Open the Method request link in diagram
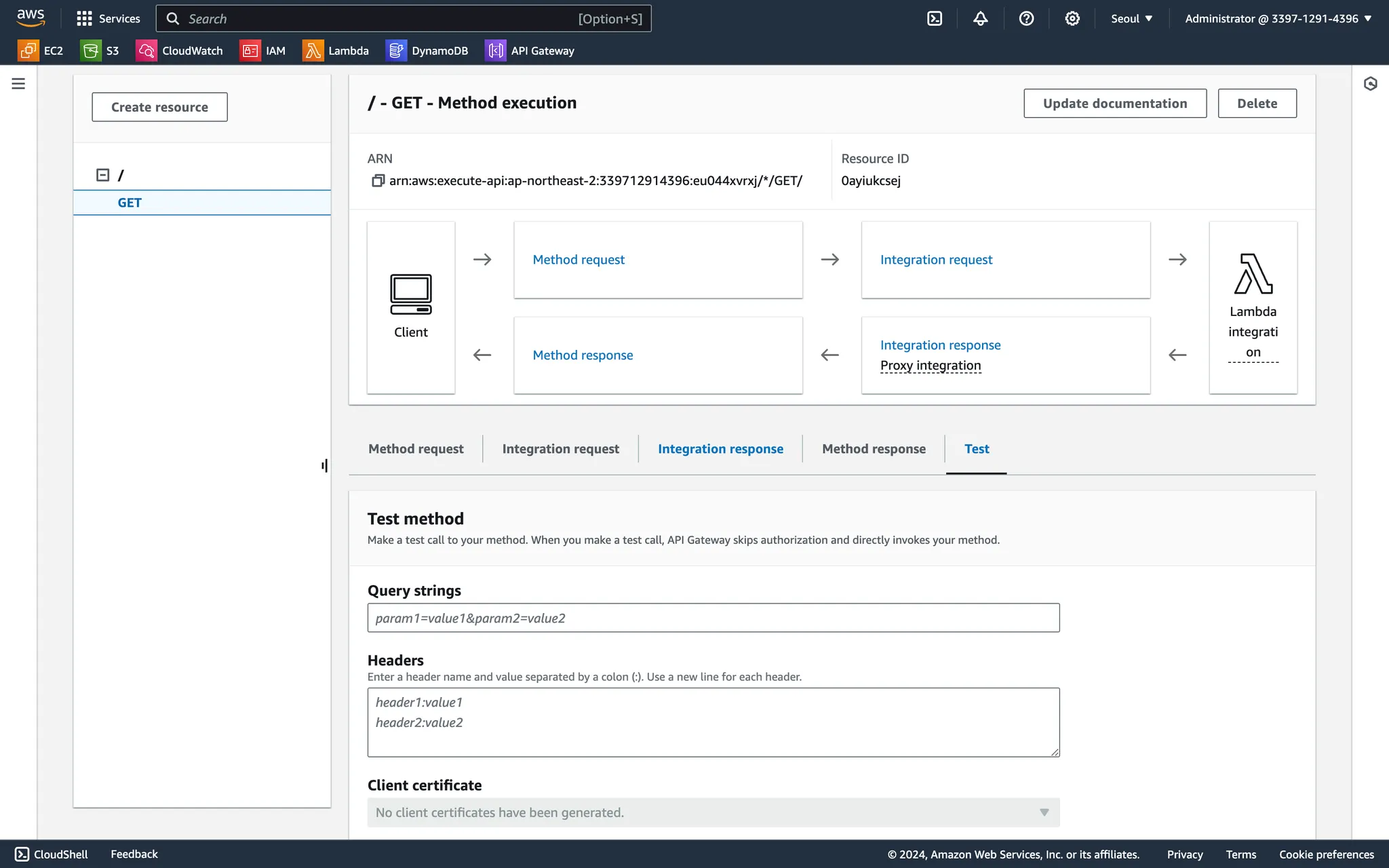The image size is (1389, 868). coord(579,260)
